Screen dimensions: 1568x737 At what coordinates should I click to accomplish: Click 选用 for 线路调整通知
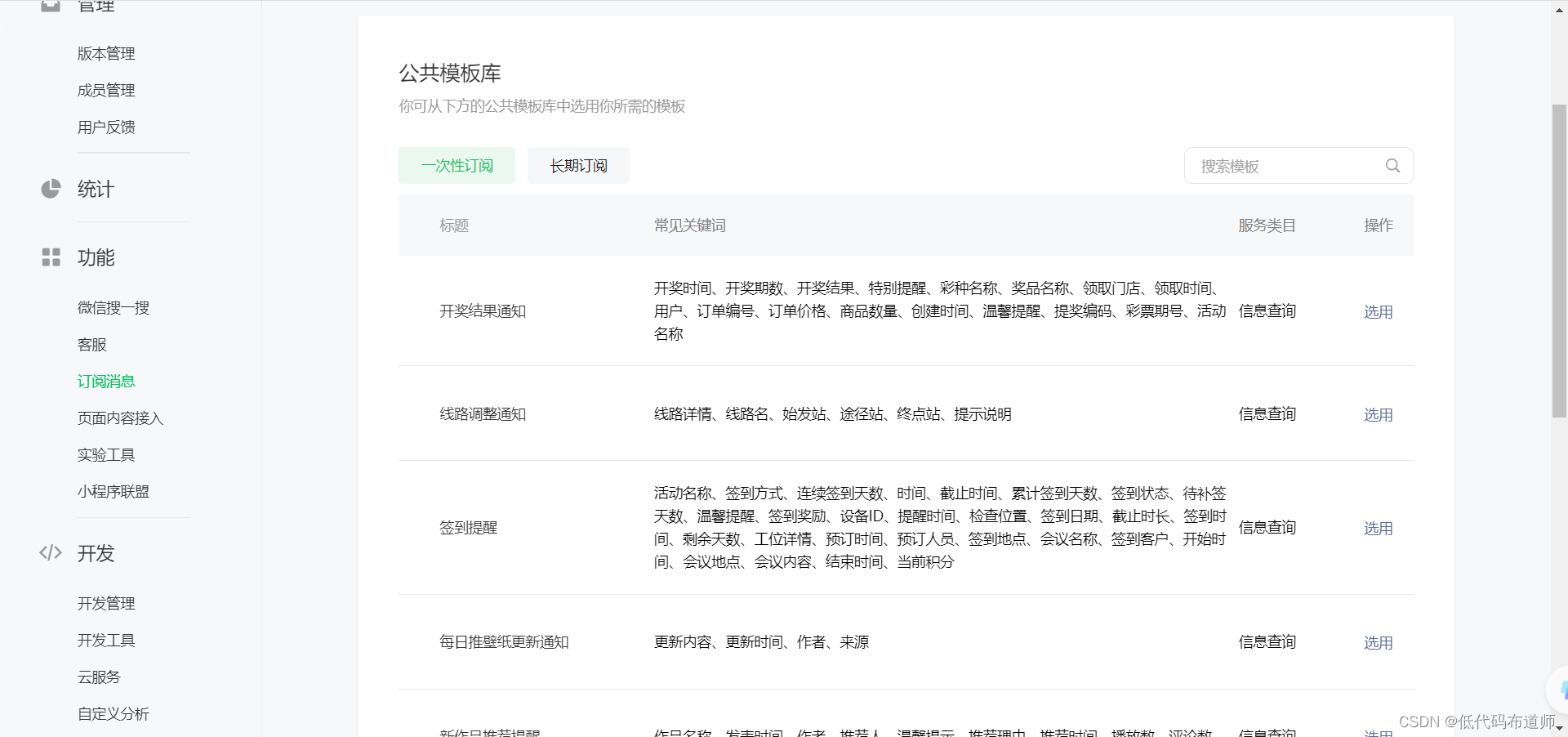click(1378, 415)
